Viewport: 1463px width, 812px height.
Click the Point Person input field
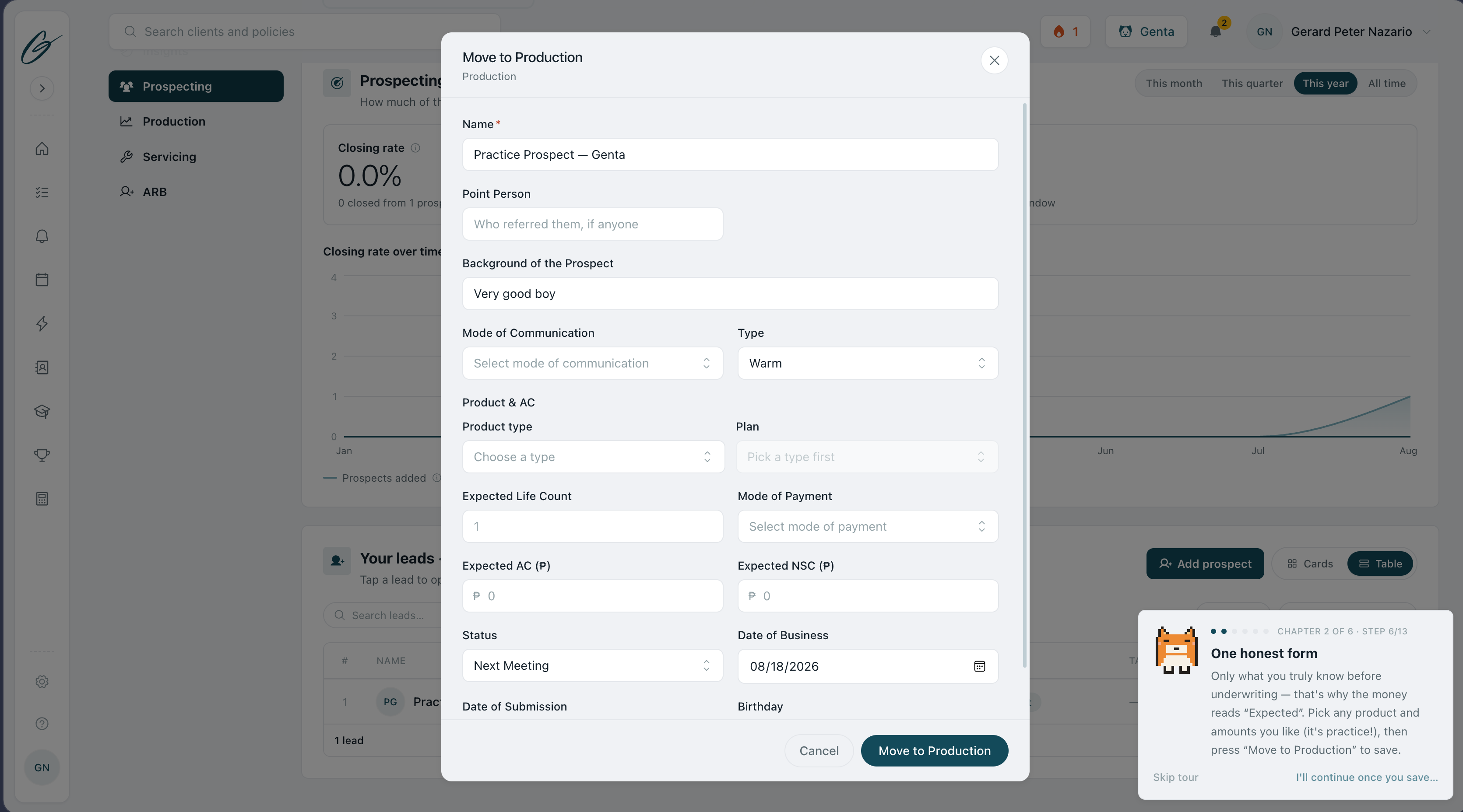(x=592, y=224)
